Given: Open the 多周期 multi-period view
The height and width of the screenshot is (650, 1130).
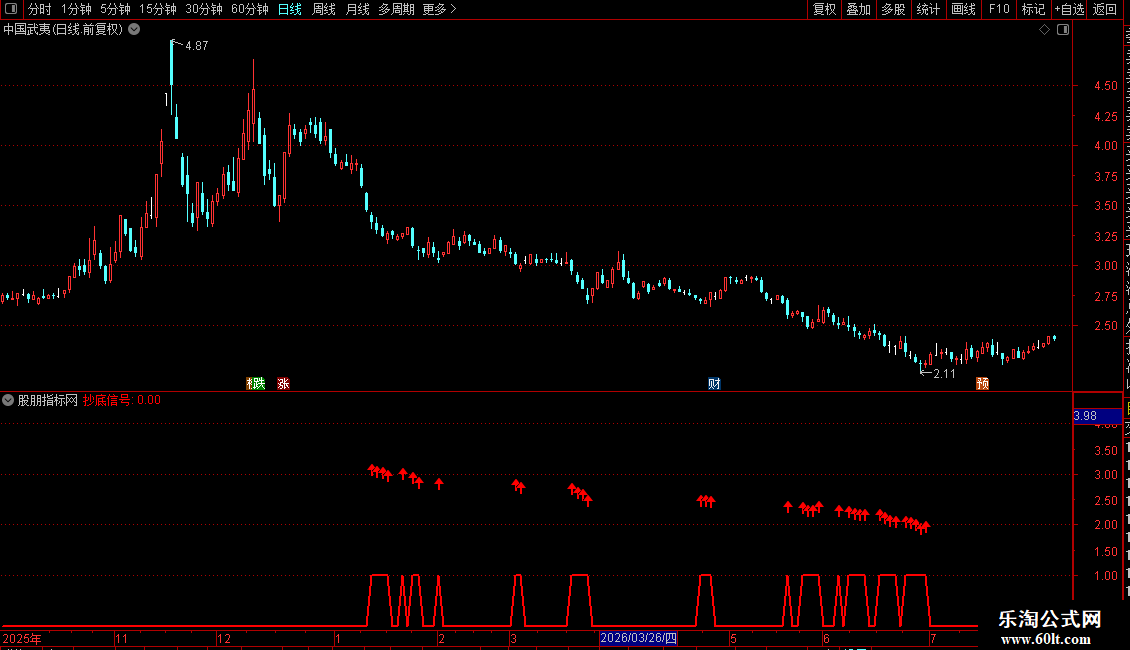Looking at the screenshot, I should 396,9.
